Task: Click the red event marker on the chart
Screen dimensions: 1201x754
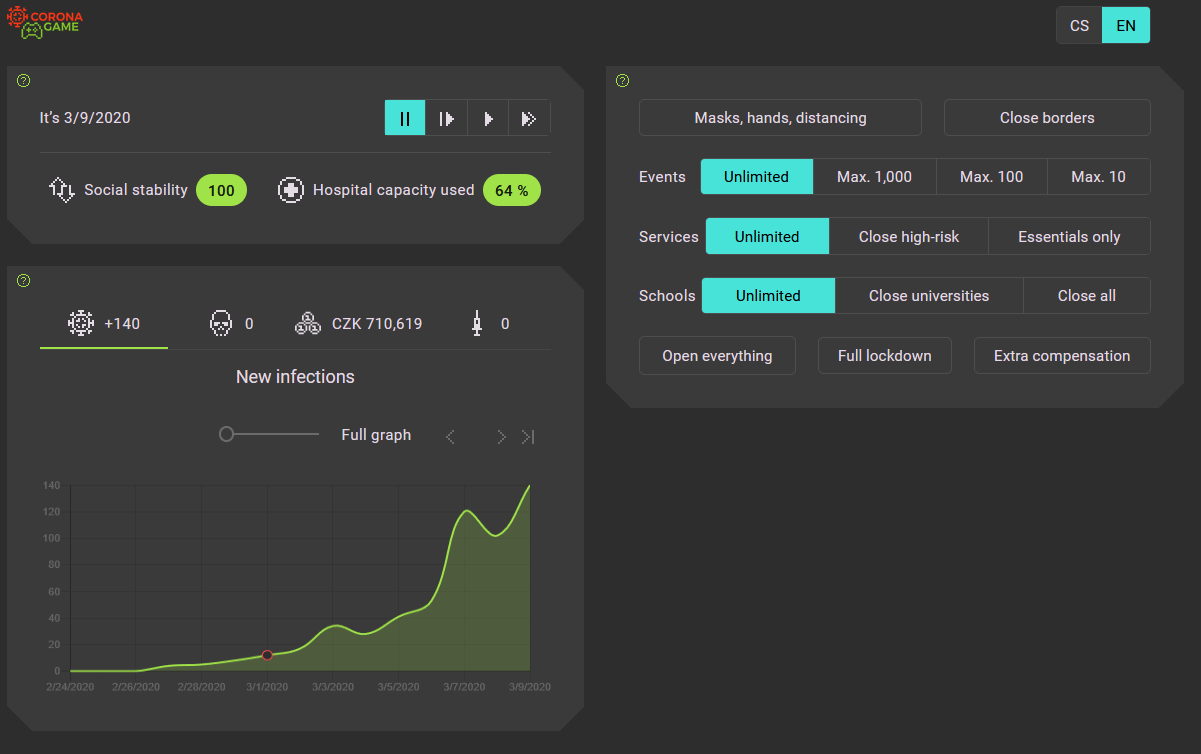Action: click(267, 655)
